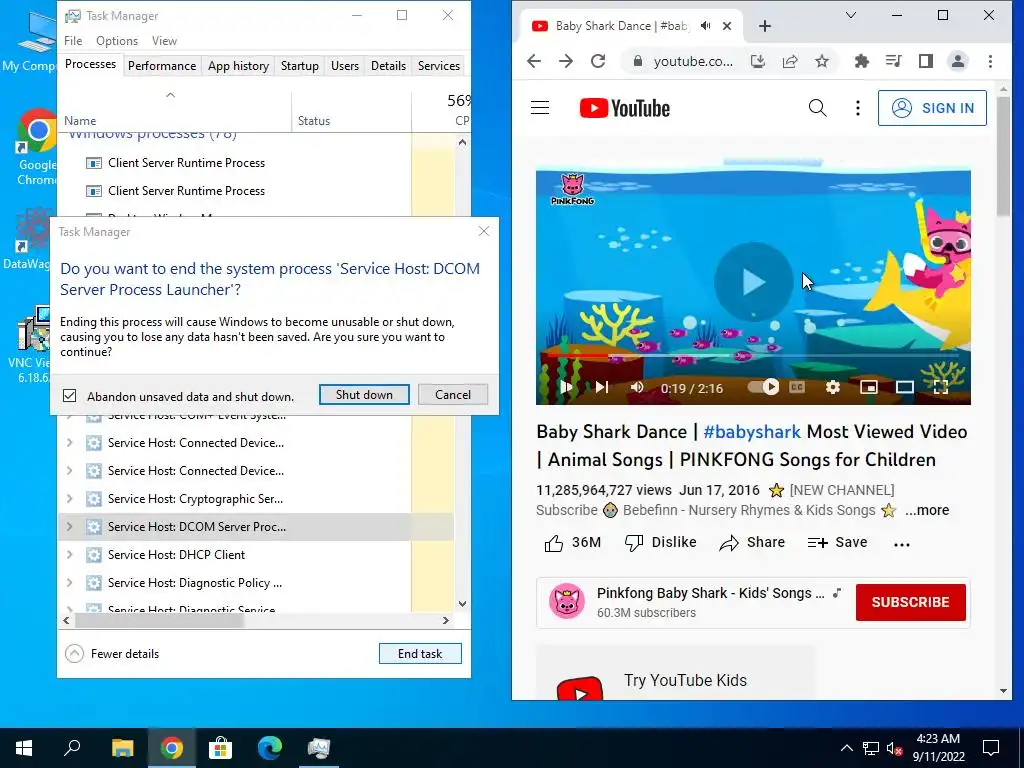Click the #babyshark hashtag link
1024x768 pixels.
752,432
